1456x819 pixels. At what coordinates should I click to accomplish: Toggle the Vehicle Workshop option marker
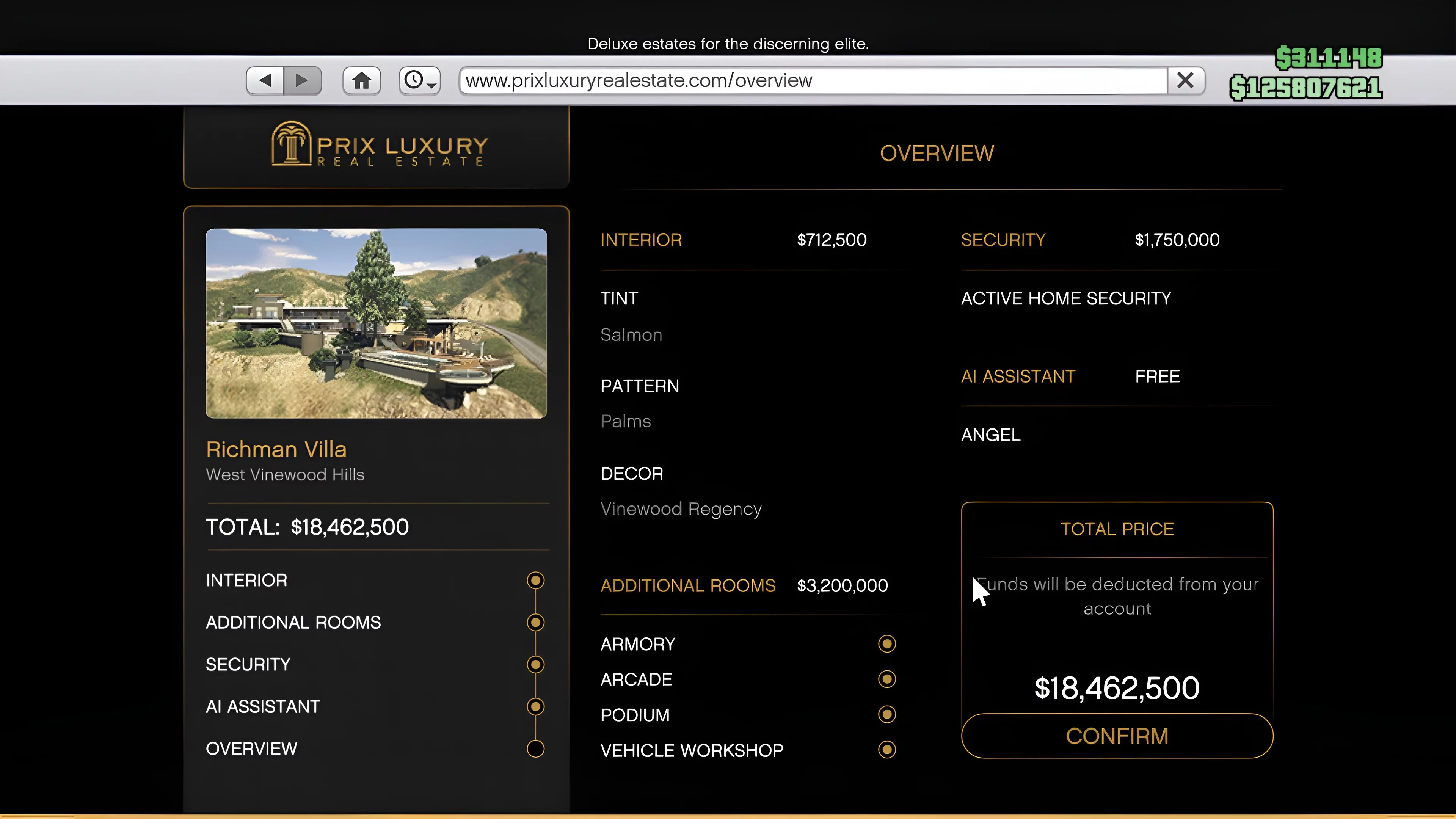(x=887, y=750)
